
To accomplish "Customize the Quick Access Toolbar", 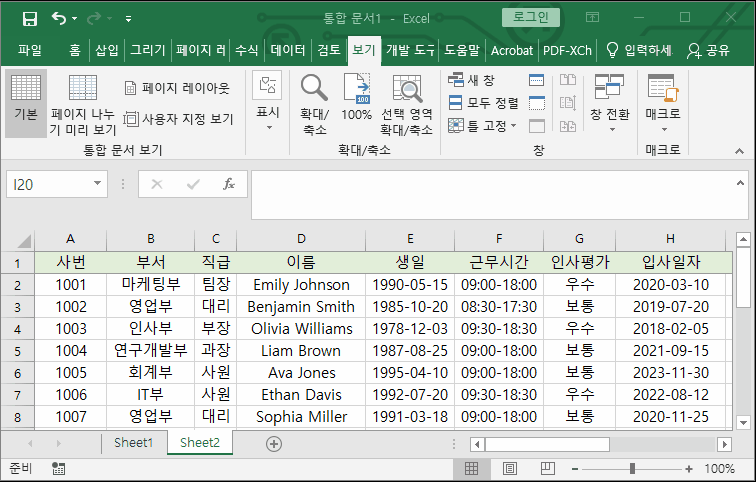I will point(128,19).
